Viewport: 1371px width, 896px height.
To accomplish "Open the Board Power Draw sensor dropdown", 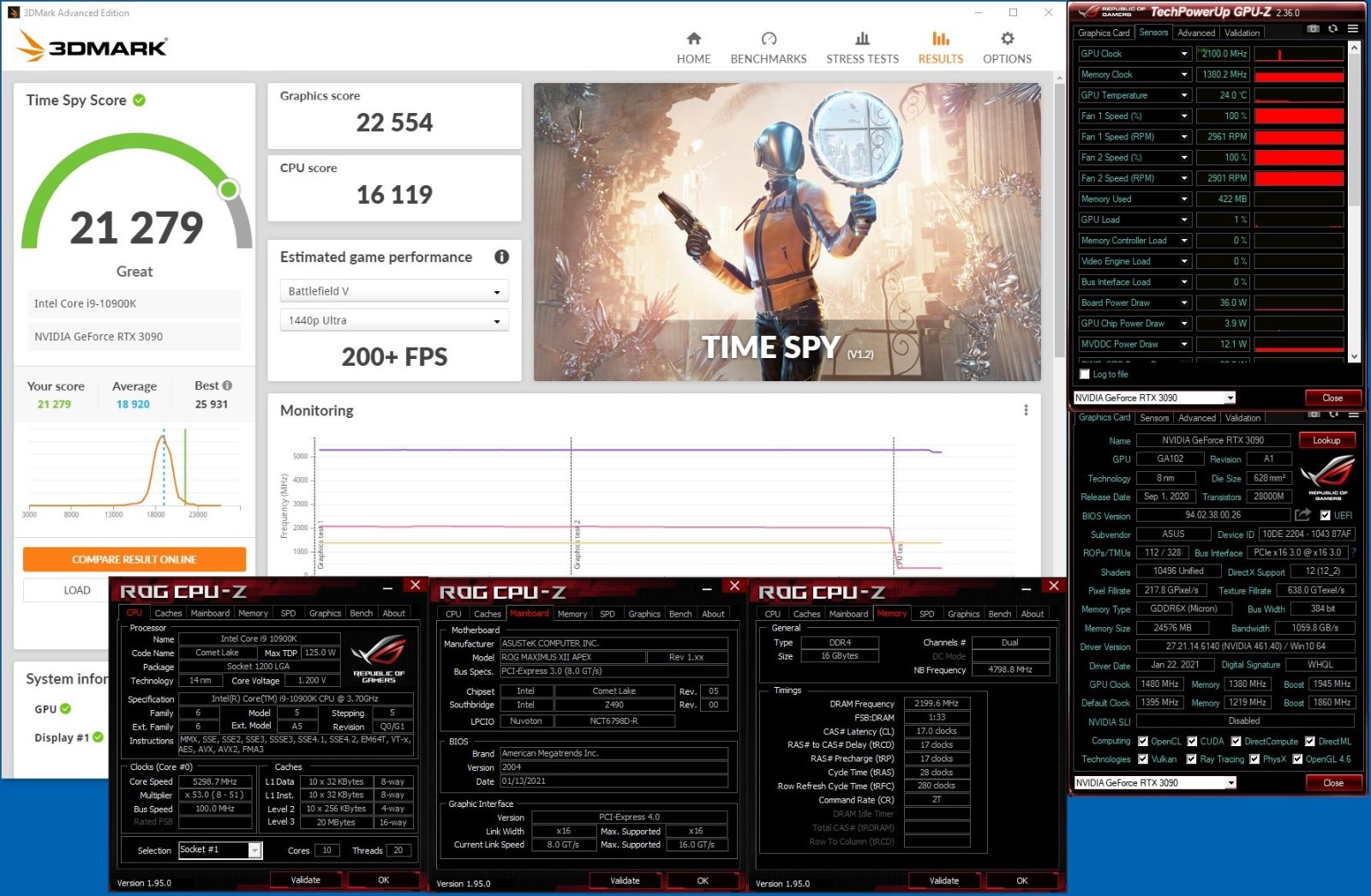I will click(1184, 302).
